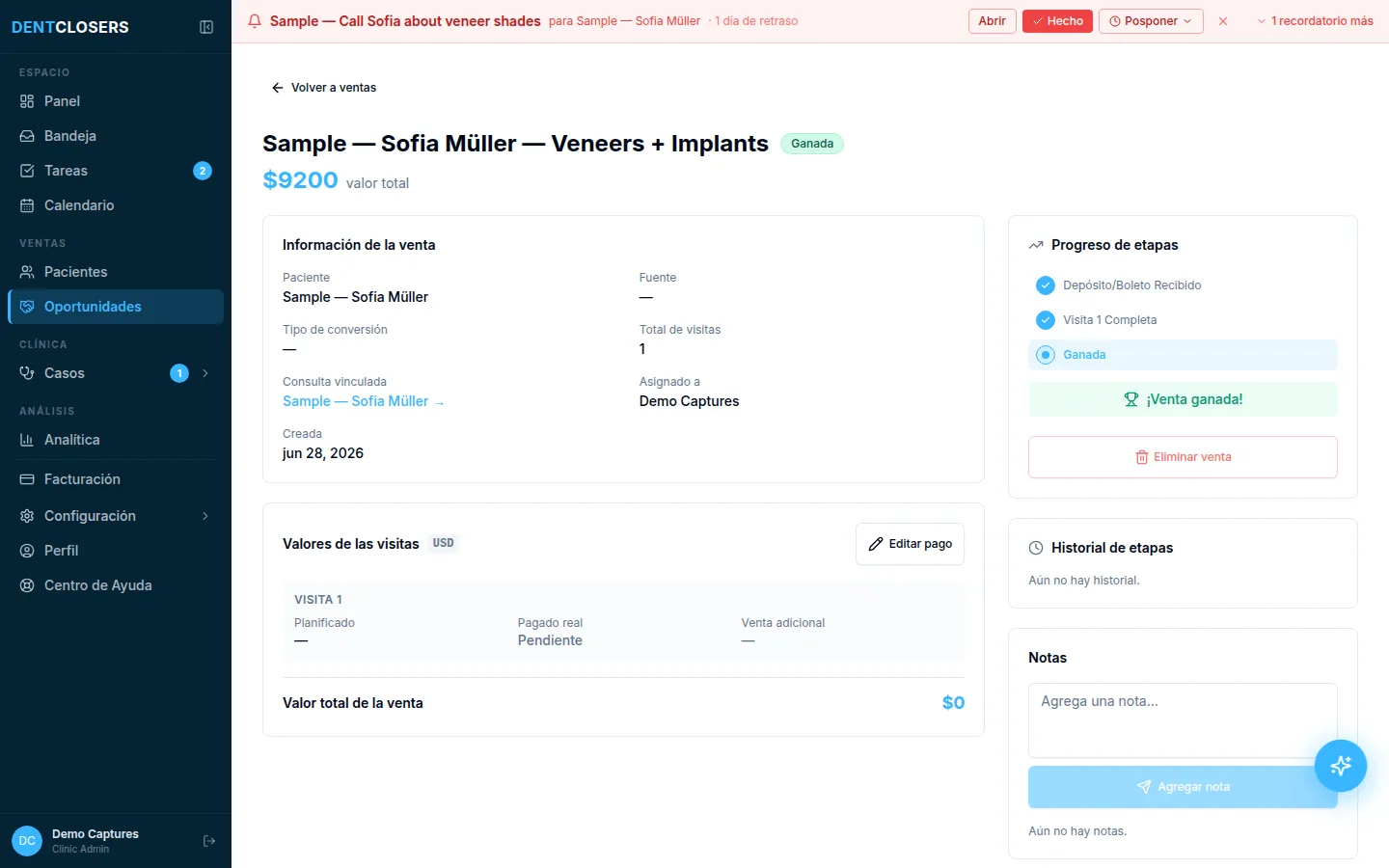This screenshot has height=868, width=1389.
Task: Select the Ganada stage radio button
Action: 1045,355
